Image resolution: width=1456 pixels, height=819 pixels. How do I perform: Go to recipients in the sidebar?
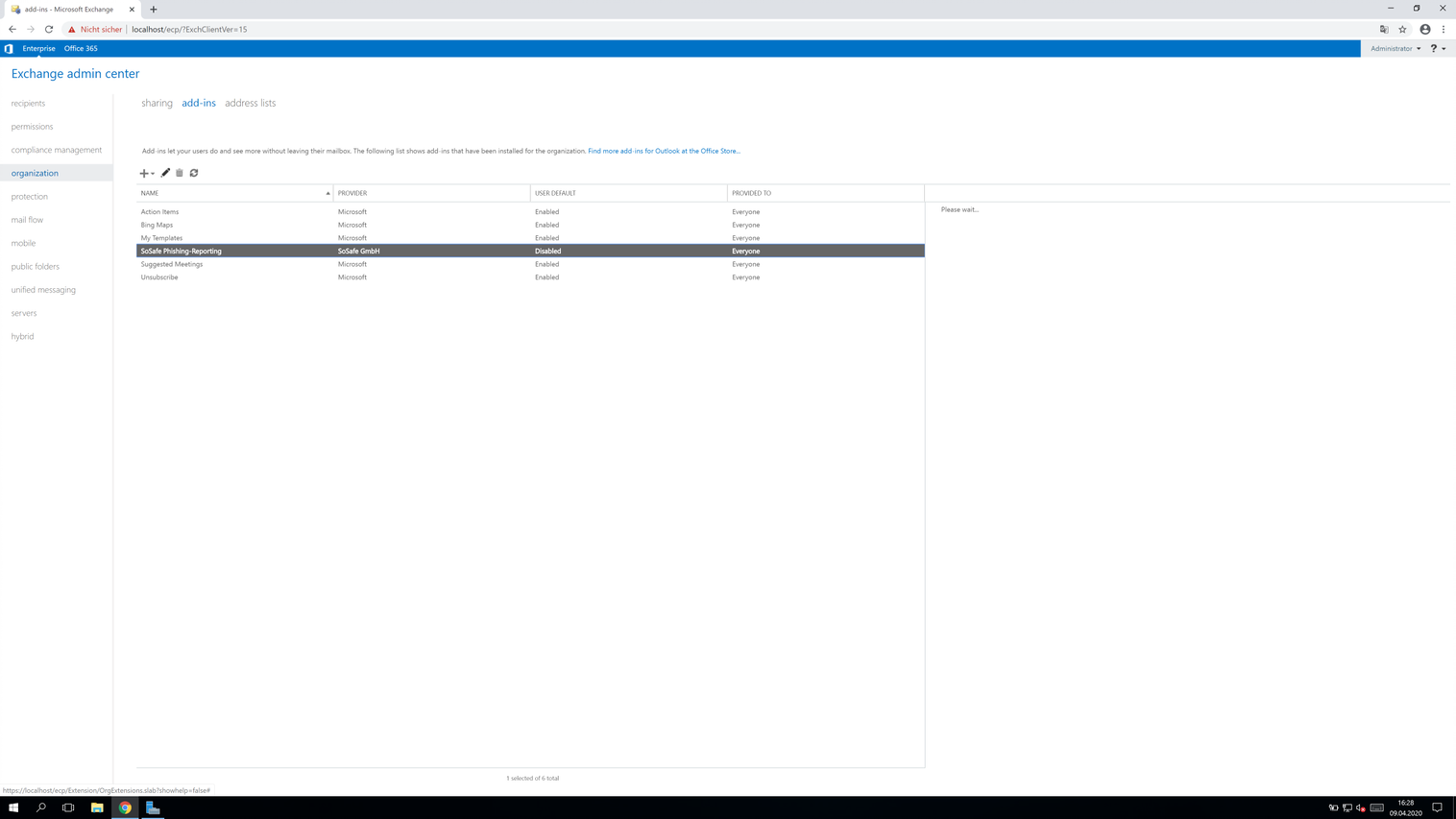[28, 103]
